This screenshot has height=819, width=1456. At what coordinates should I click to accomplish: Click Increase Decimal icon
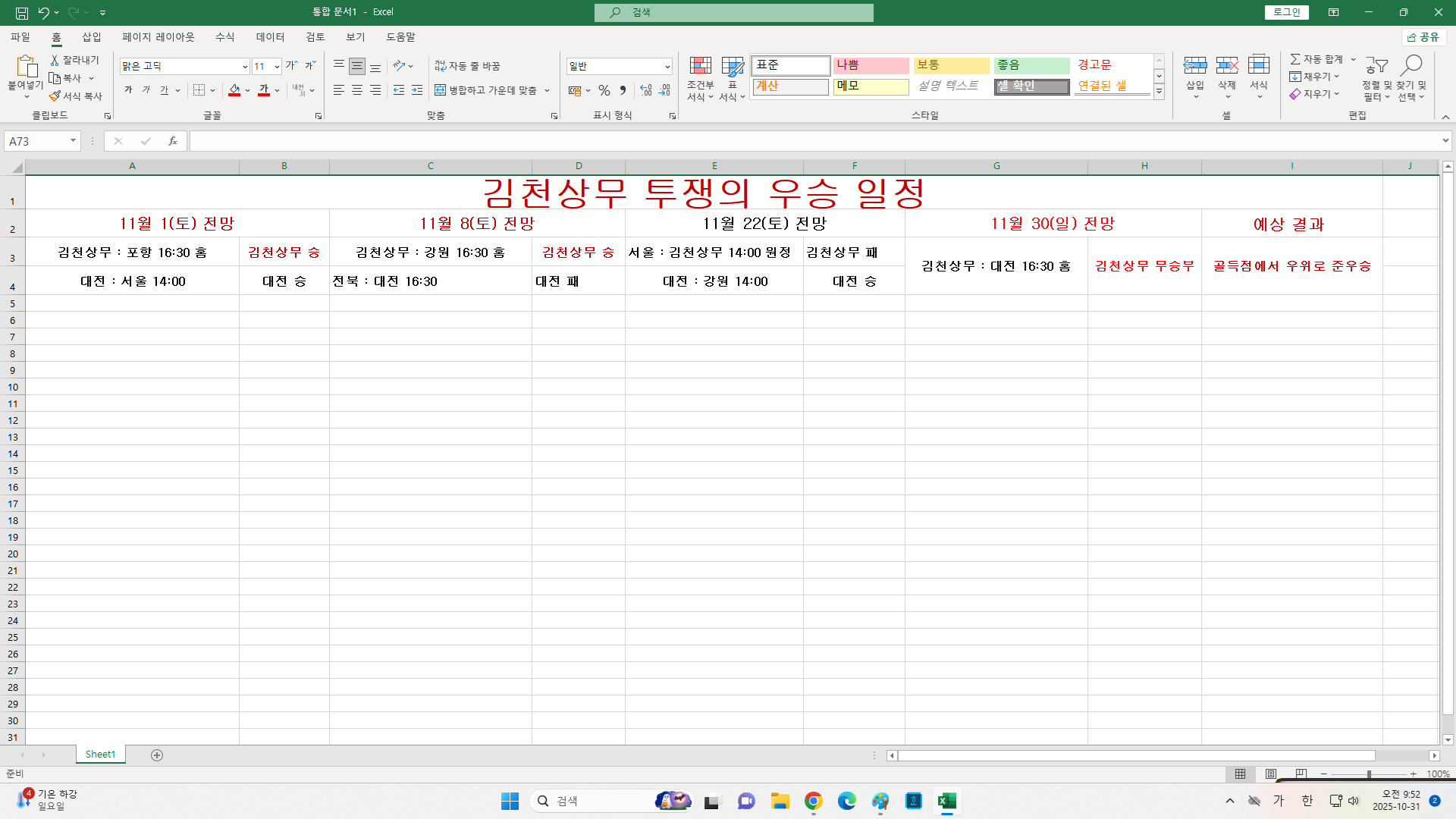point(646,90)
